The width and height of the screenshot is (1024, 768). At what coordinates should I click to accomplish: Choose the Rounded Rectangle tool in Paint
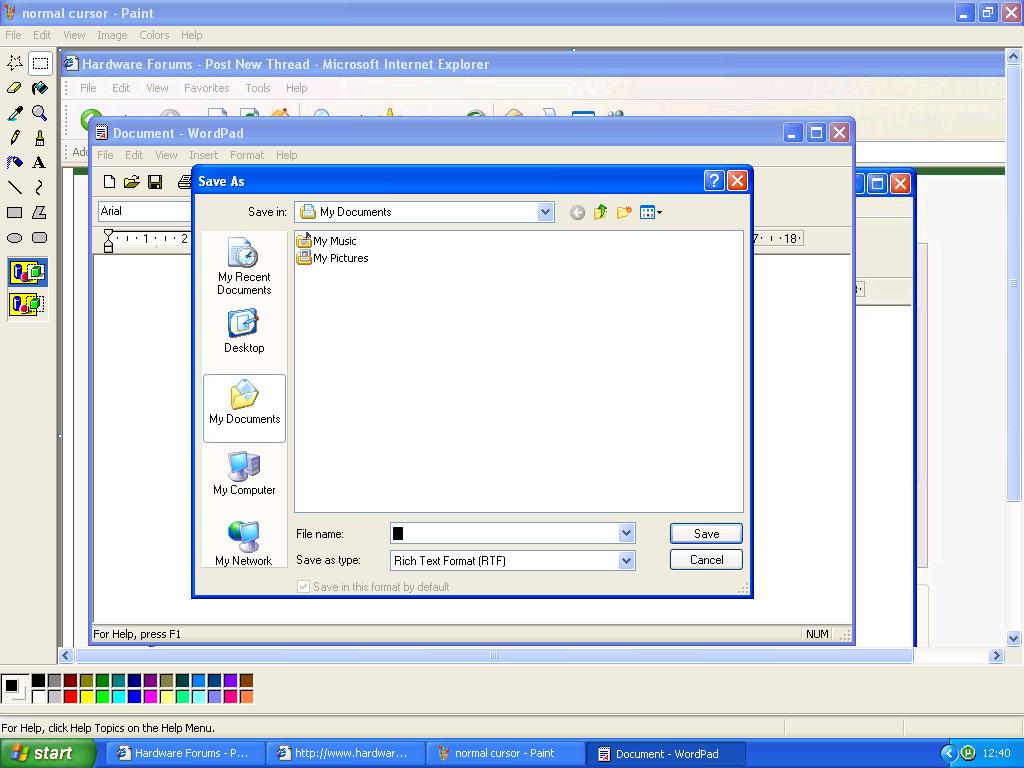40,238
